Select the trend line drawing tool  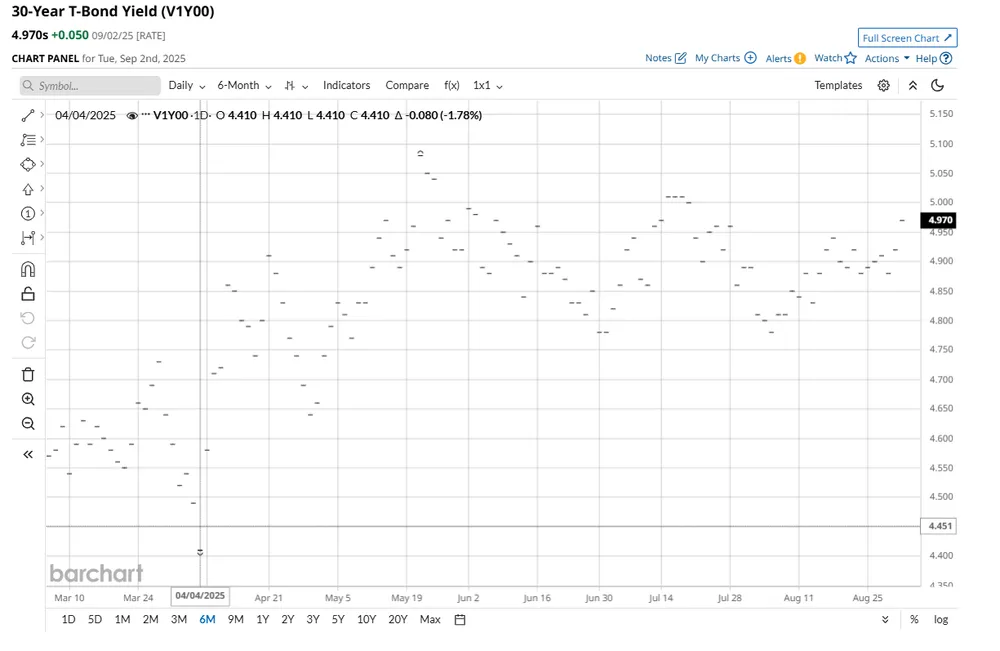coord(27,115)
